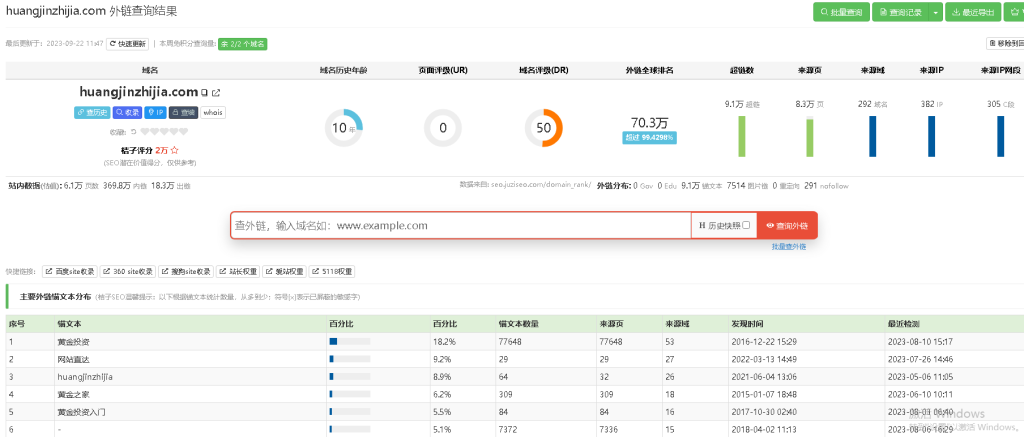Click the 291 nofollow stat
The height and width of the screenshot is (437, 1024).
click(826, 186)
